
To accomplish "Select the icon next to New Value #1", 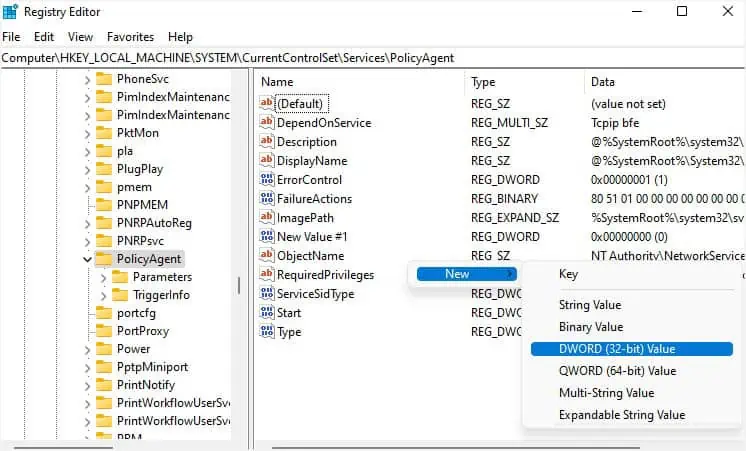I will pos(266,237).
